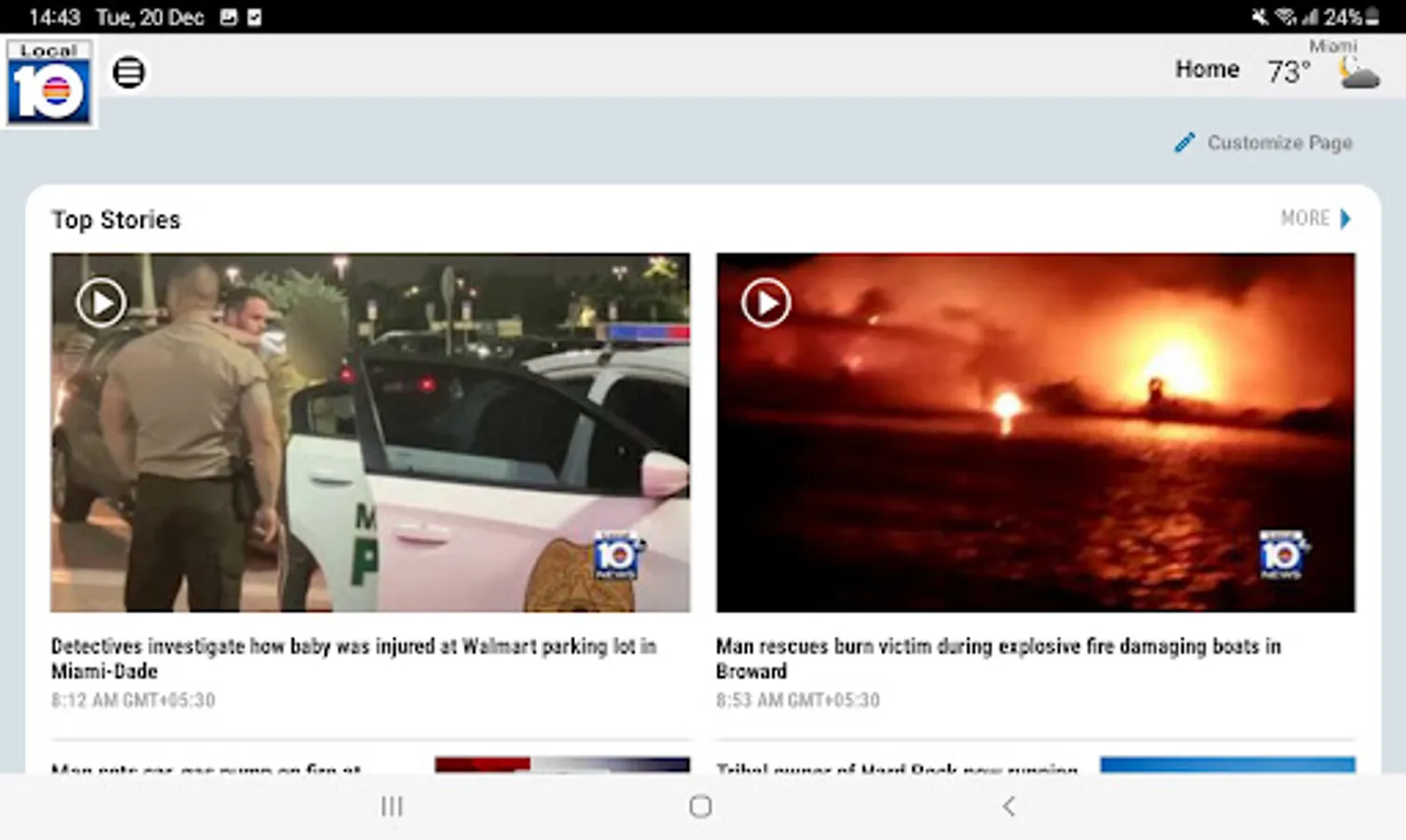Open the hamburger navigation menu
1406x840 pixels.
point(129,71)
